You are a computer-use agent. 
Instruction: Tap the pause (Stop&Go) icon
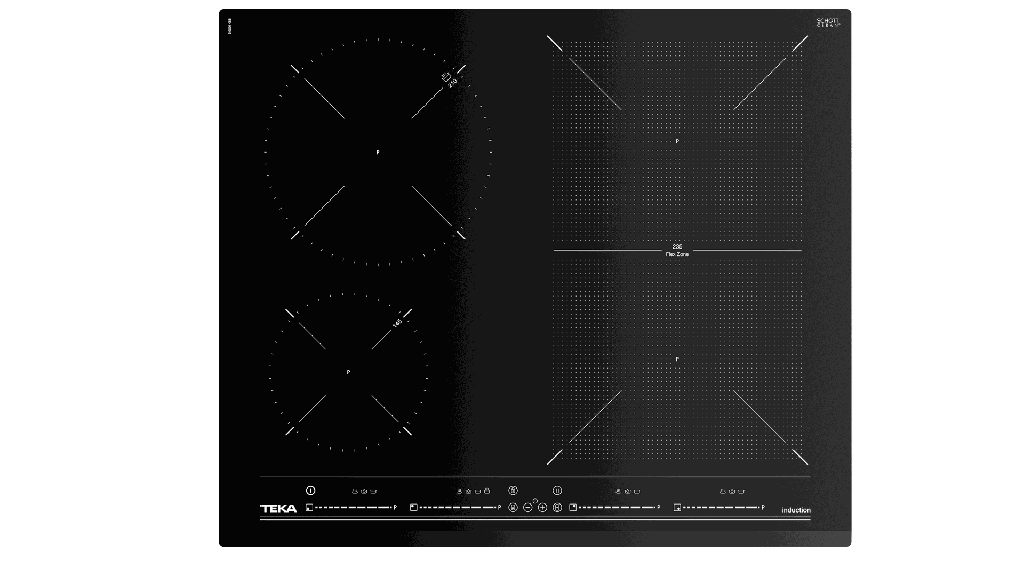pos(558,491)
